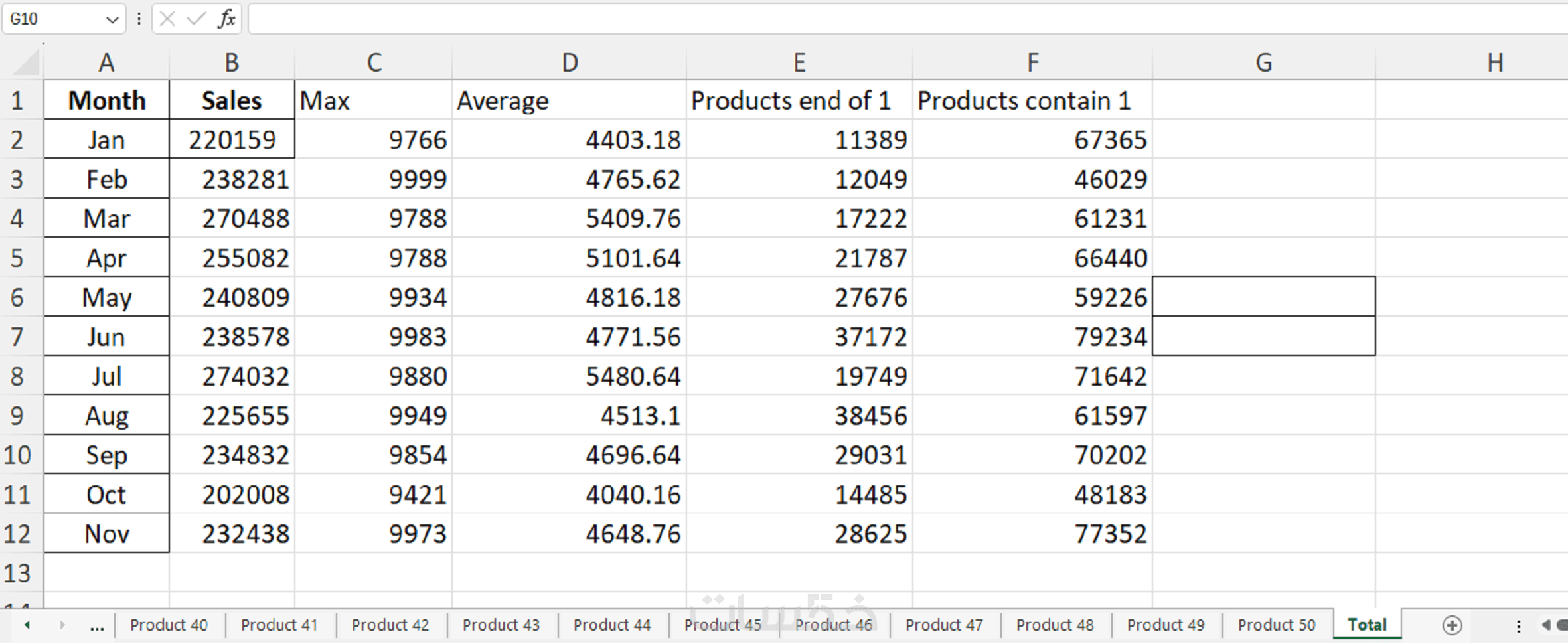Click the Cancel X icon in formula bar
Image resolution: width=1568 pixels, height=644 pixels.
[167, 19]
